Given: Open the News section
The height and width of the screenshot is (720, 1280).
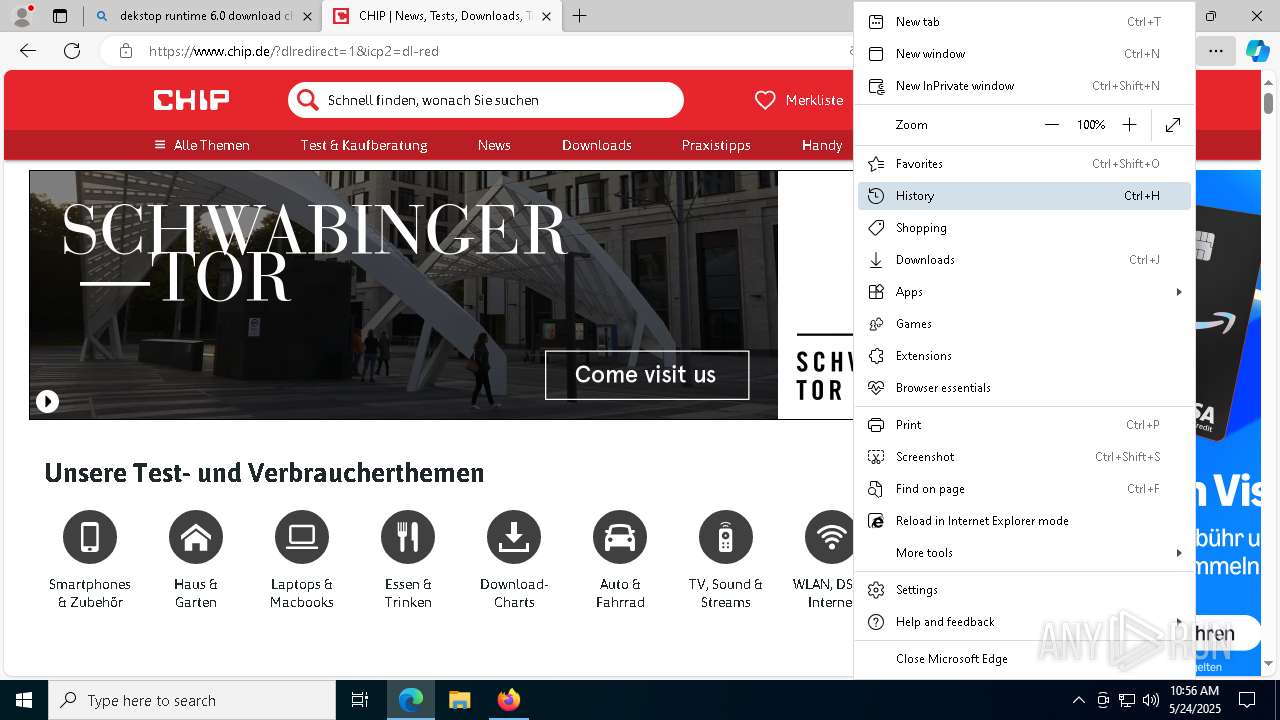Looking at the screenshot, I should click(x=494, y=145).
